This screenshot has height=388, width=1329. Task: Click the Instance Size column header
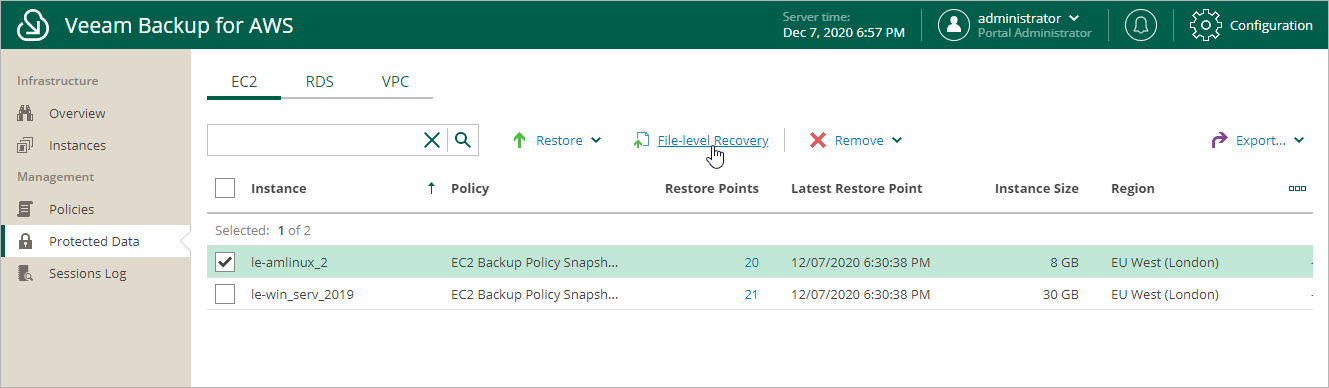[x=1036, y=188]
